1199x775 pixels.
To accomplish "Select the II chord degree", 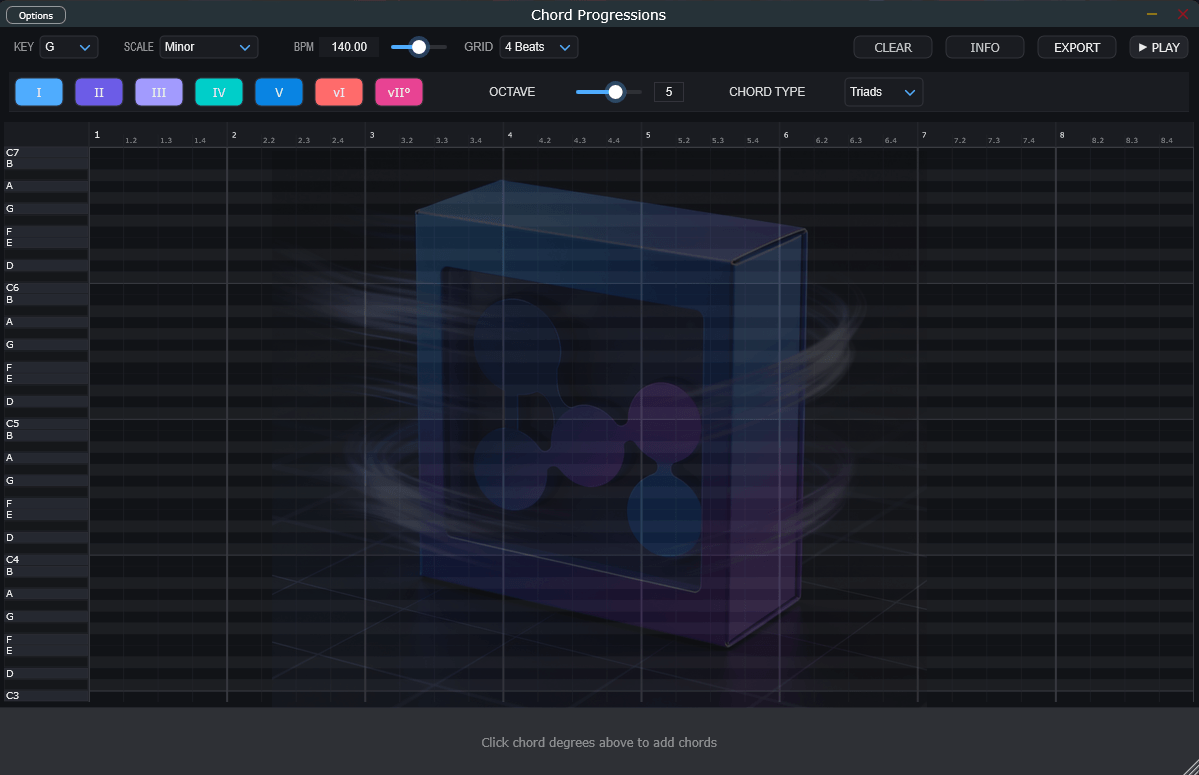I will pos(98,91).
